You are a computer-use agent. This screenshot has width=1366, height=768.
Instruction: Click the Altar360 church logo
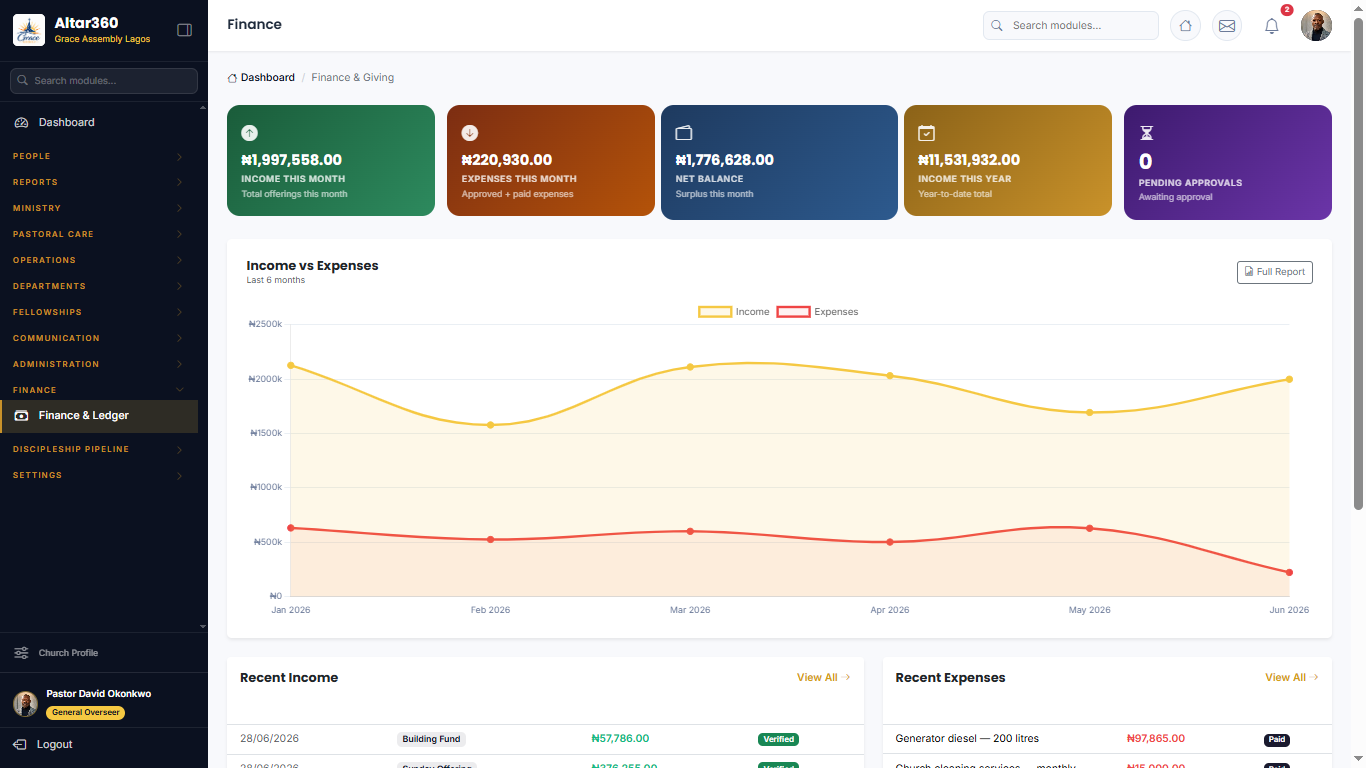[29, 30]
